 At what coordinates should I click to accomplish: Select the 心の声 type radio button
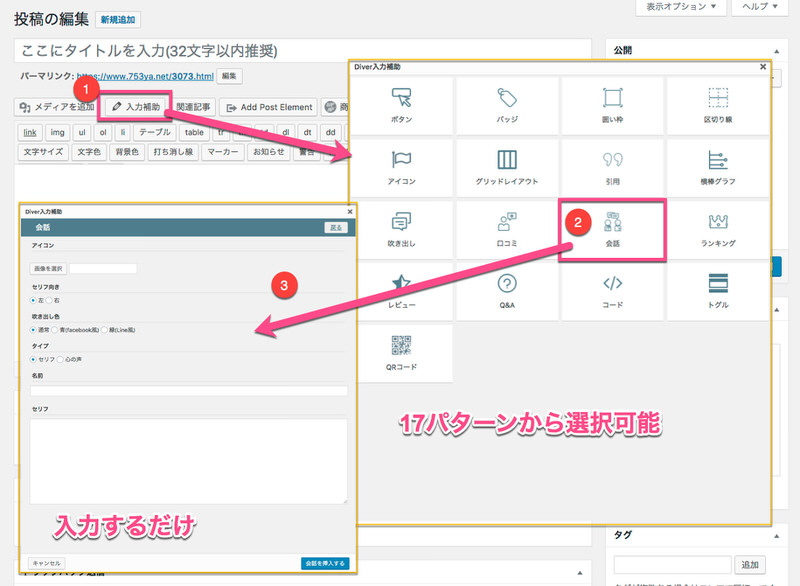(x=61, y=358)
